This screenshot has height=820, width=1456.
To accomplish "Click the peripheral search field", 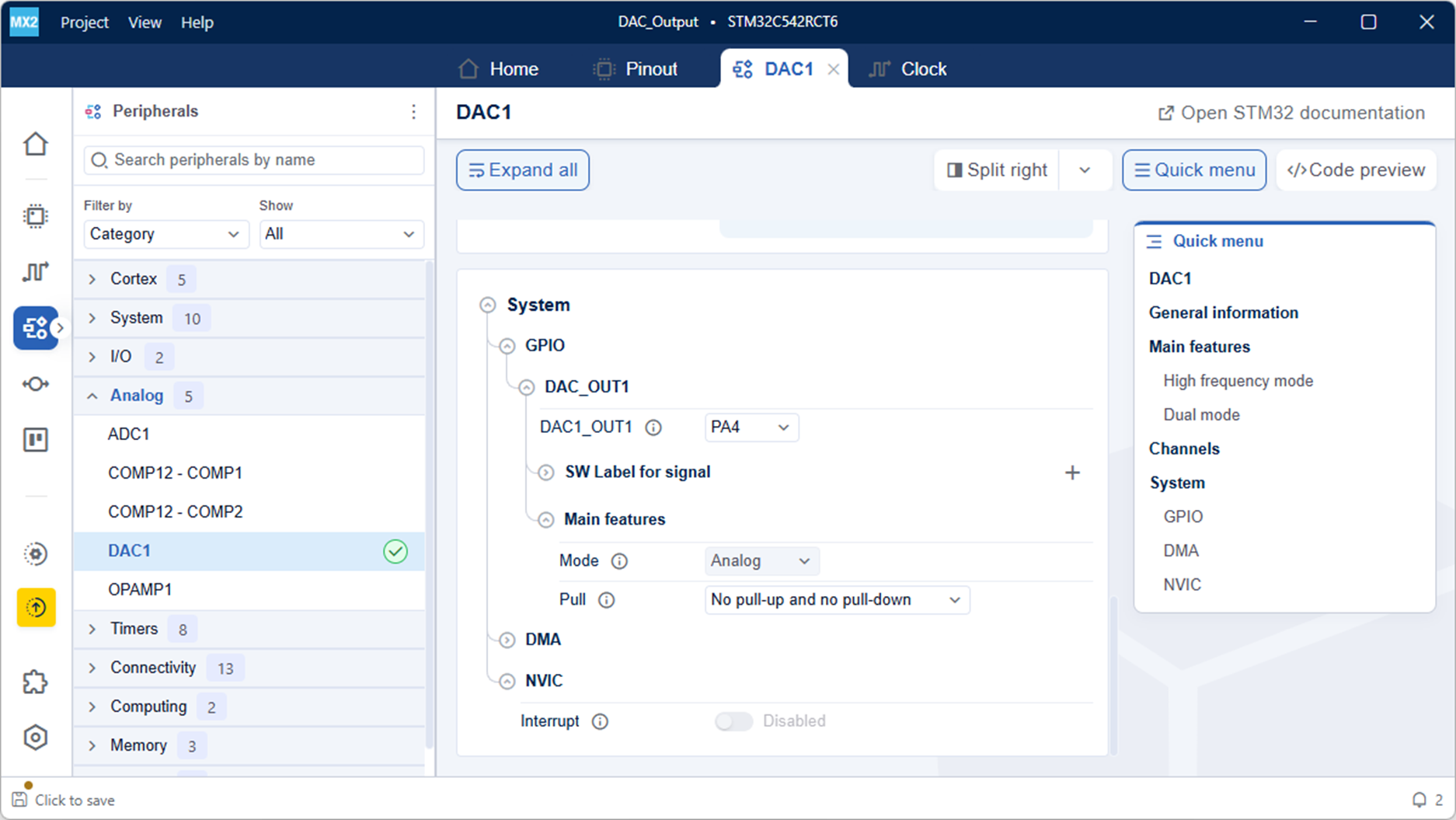I will pyautogui.click(x=254, y=160).
